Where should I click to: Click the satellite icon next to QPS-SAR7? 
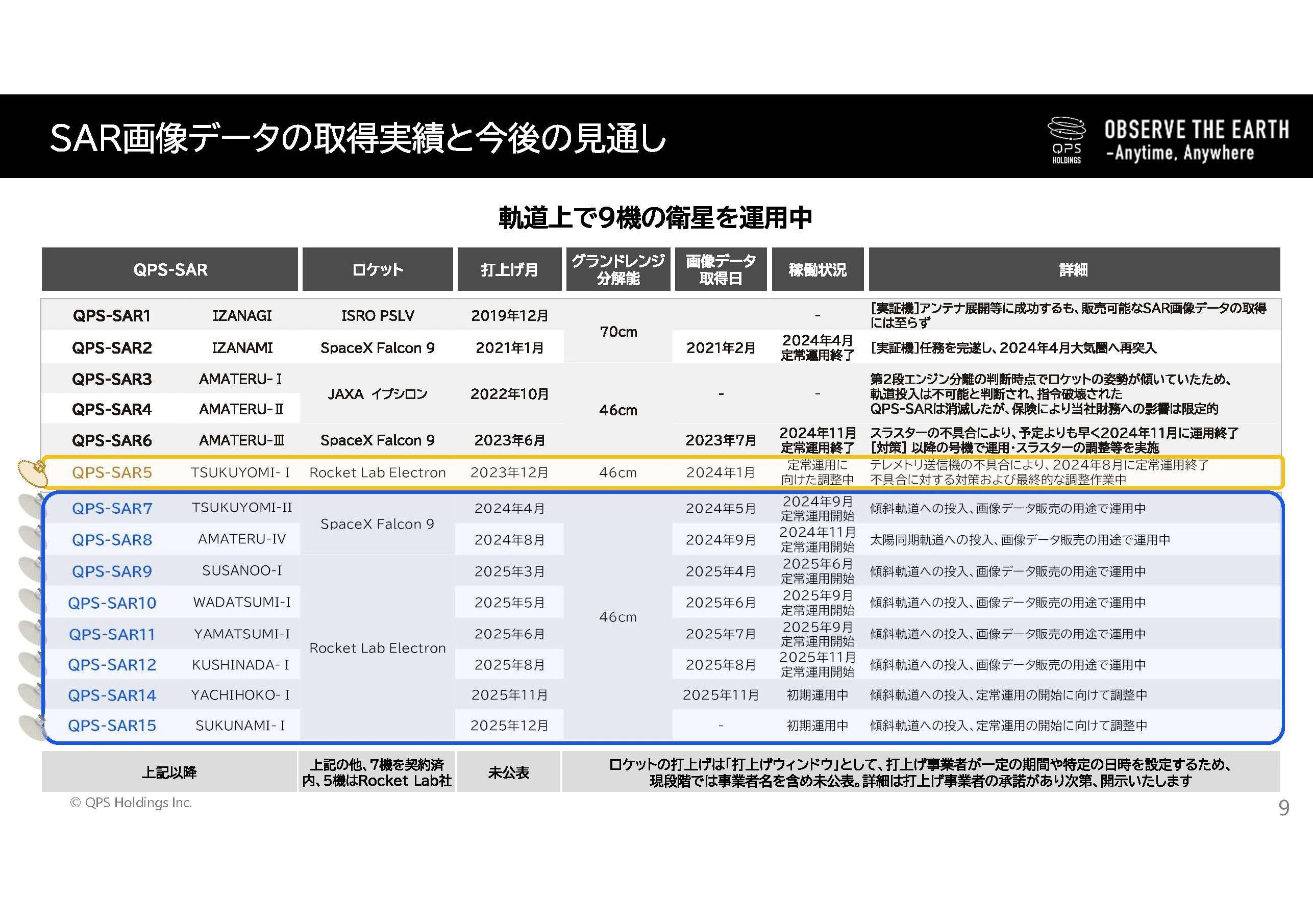click(32, 507)
